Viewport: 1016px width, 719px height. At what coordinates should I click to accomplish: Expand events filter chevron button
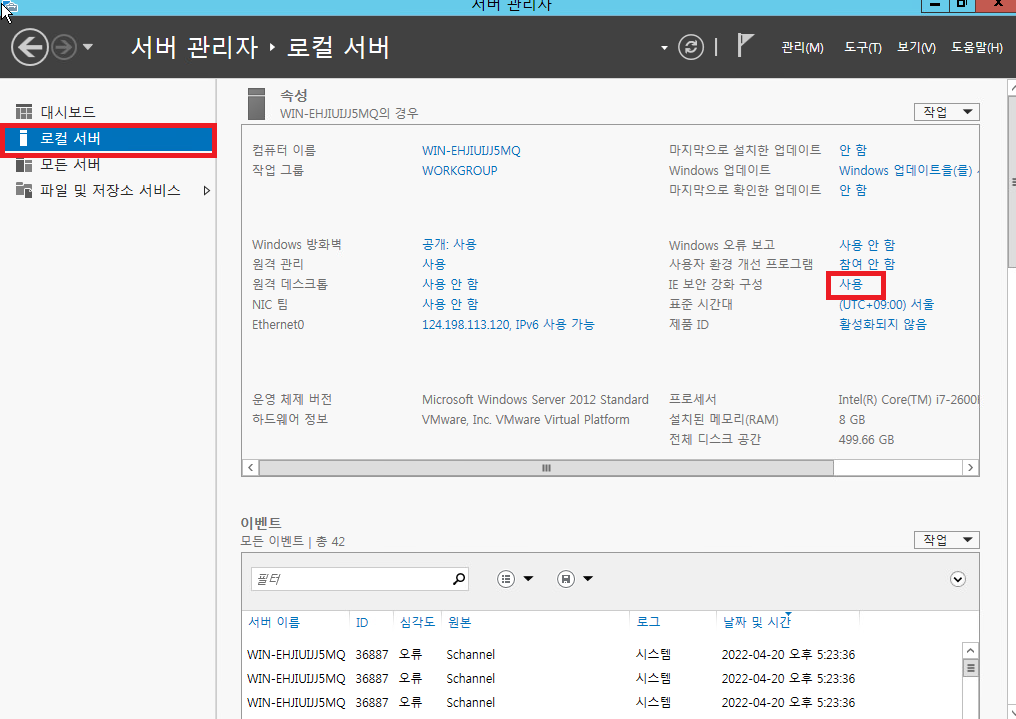(958, 579)
